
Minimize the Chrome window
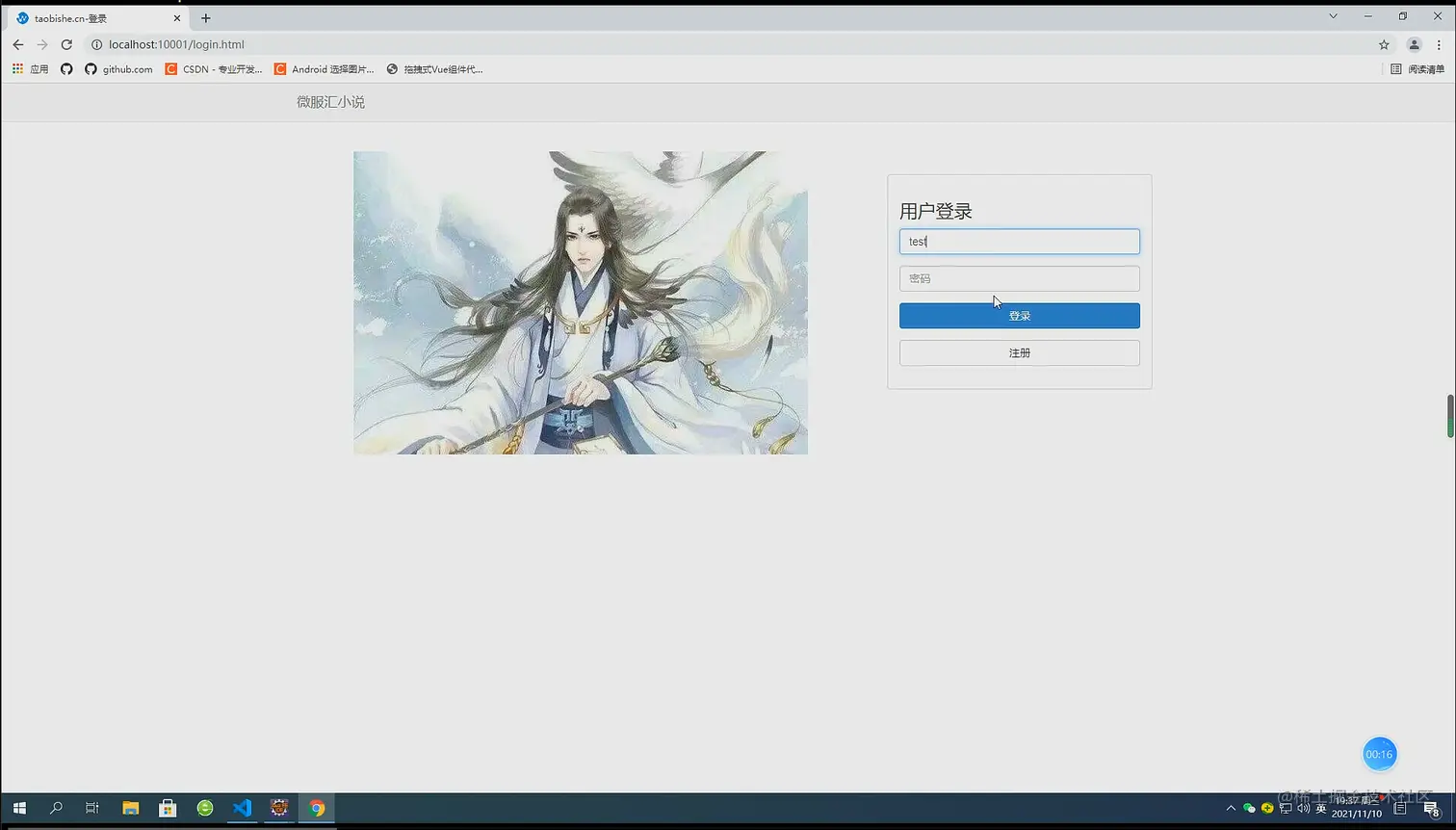pyautogui.click(x=1367, y=16)
